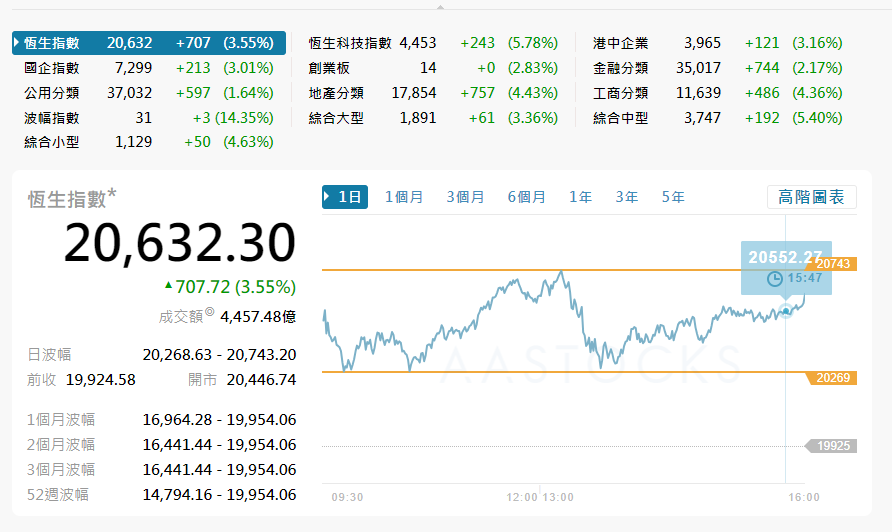This screenshot has height=532, width=892.
Task: Click the arrow marker before 恆生指數 row
Action: (x=17, y=43)
